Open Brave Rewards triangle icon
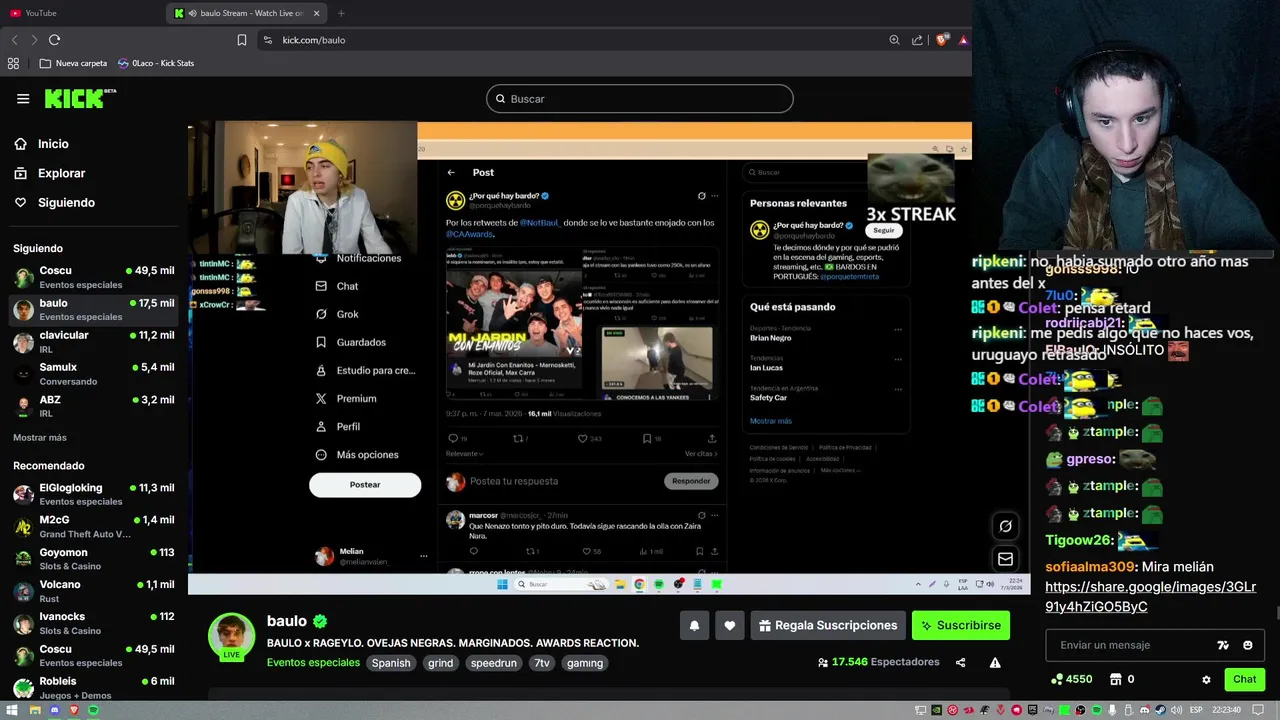Screen dimensions: 1280x720 963,40
